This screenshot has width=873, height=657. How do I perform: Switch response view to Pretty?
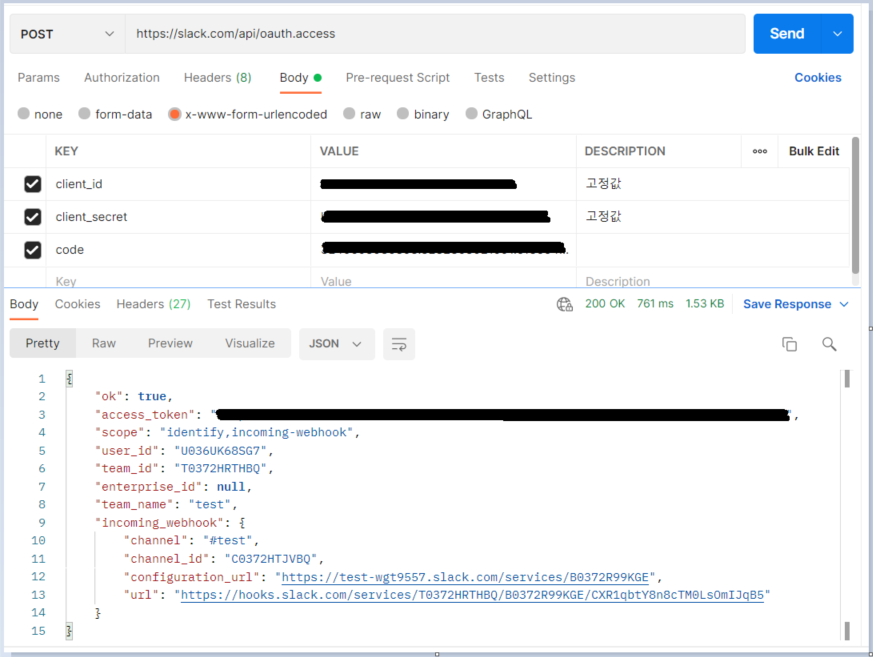click(42, 343)
